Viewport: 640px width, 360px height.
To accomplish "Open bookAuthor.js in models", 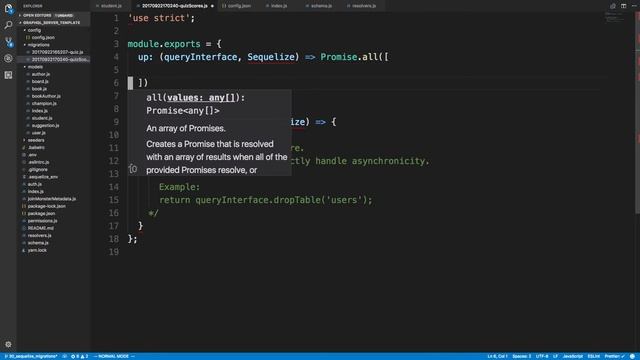I will point(46,96).
